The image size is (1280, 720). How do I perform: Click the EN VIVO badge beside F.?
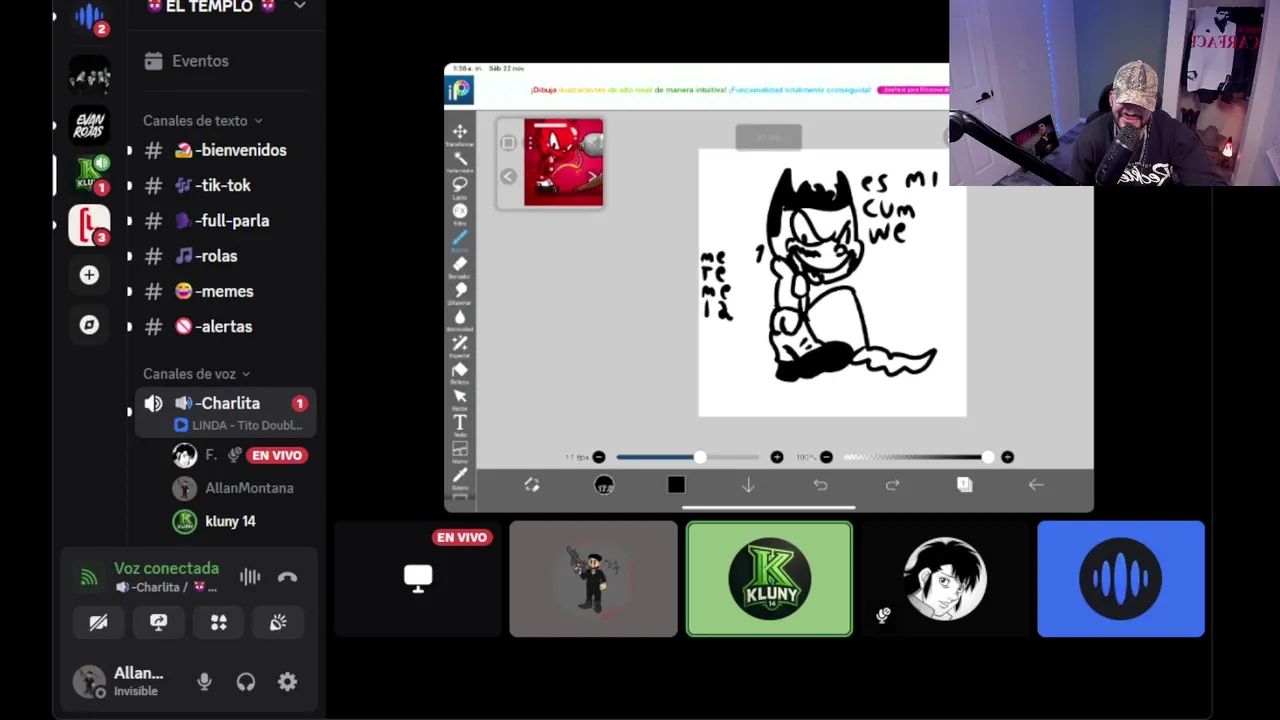pos(277,455)
